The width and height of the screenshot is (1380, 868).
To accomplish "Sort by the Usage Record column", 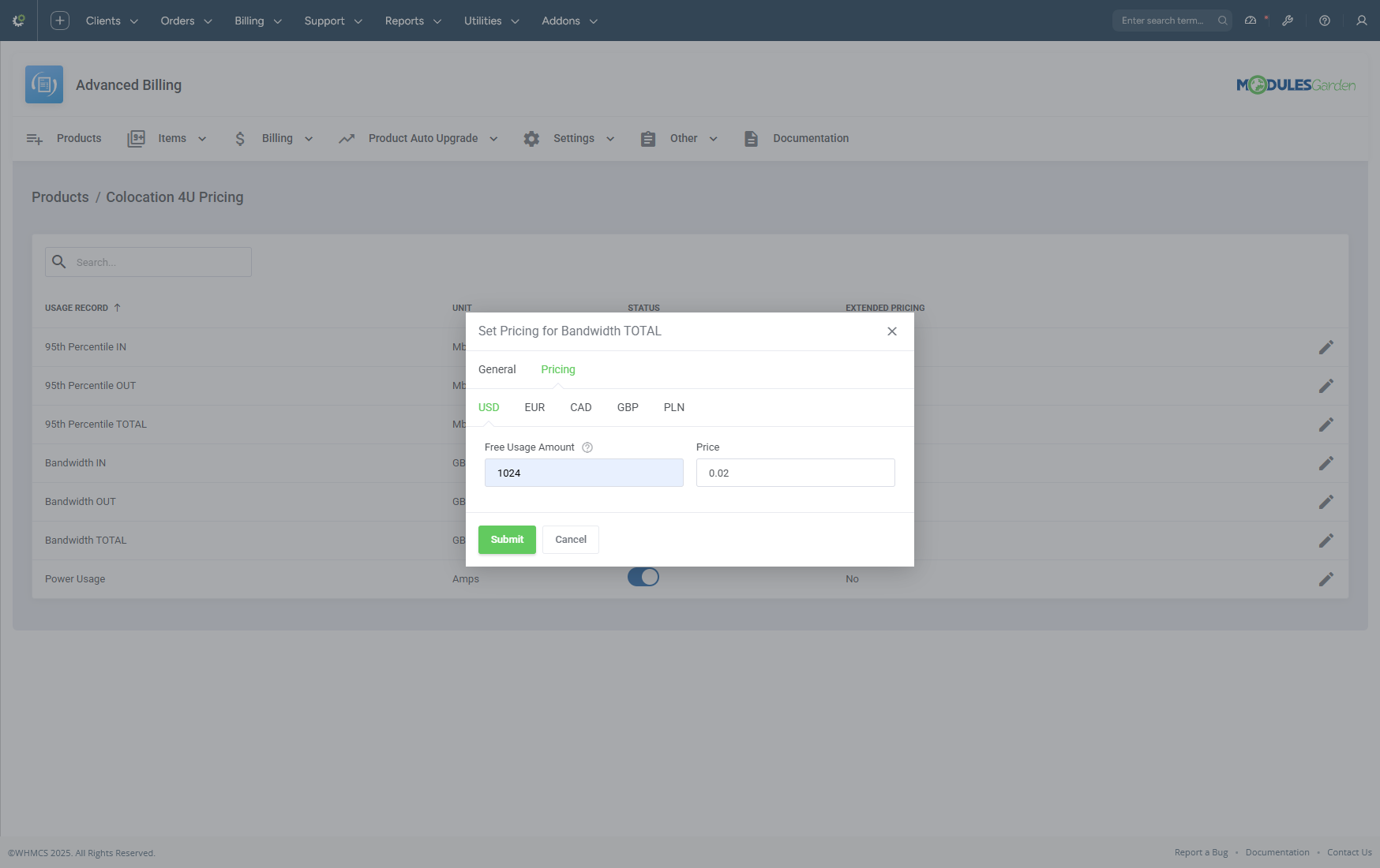I will (83, 308).
